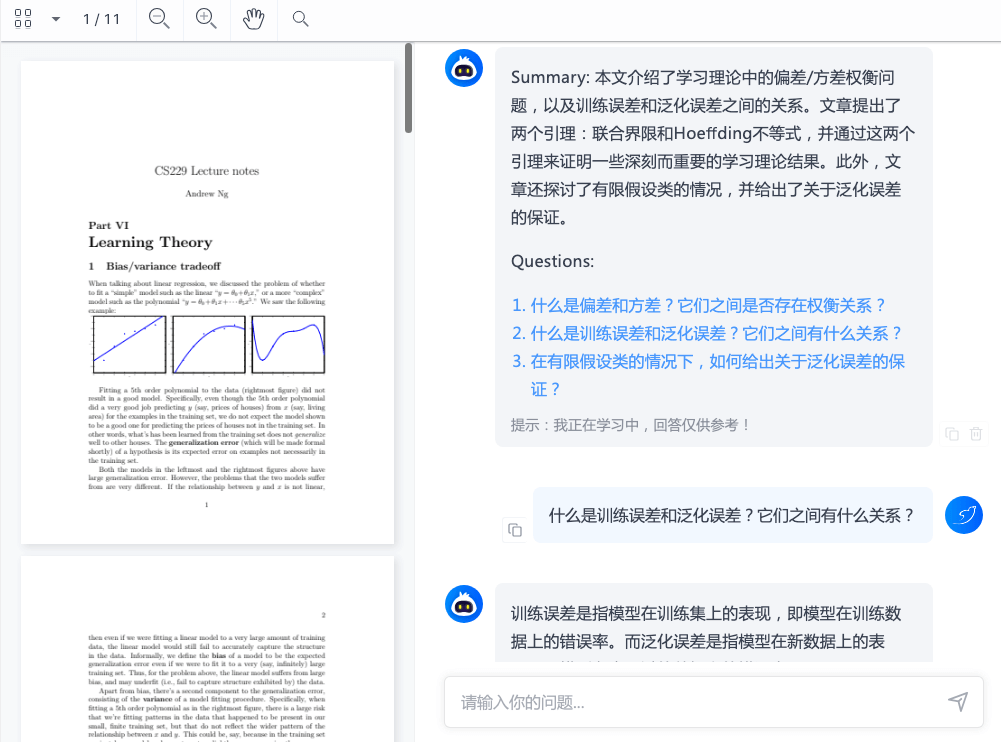Click the linear fit plot figure in the PDF

click(x=130, y=345)
